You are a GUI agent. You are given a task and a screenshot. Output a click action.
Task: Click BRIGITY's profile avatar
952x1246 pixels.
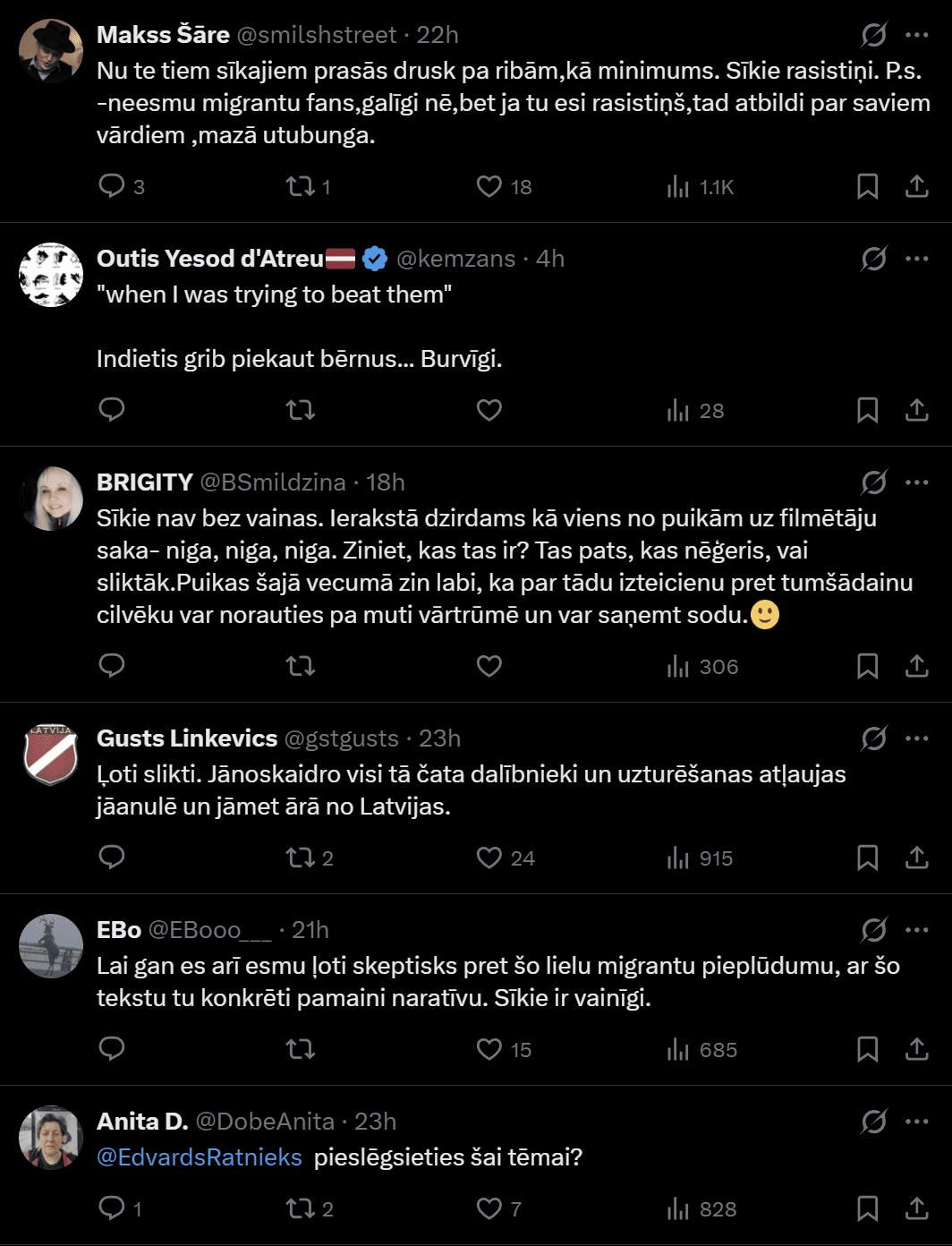pyautogui.click(x=51, y=499)
